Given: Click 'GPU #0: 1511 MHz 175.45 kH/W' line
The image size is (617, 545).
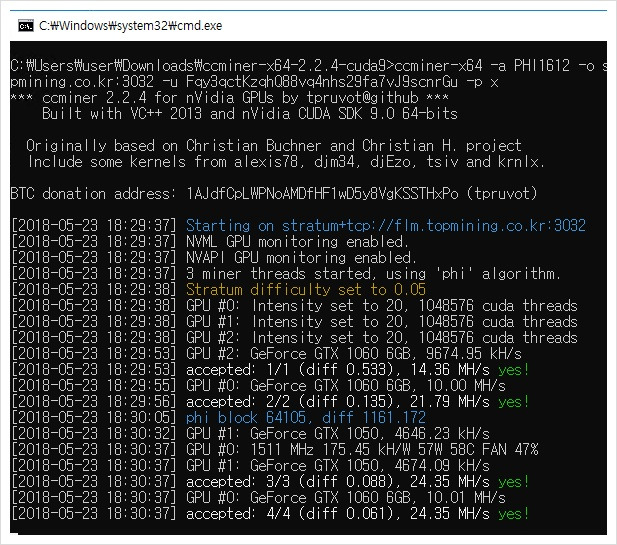Looking at the screenshot, I should click(362, 449).
